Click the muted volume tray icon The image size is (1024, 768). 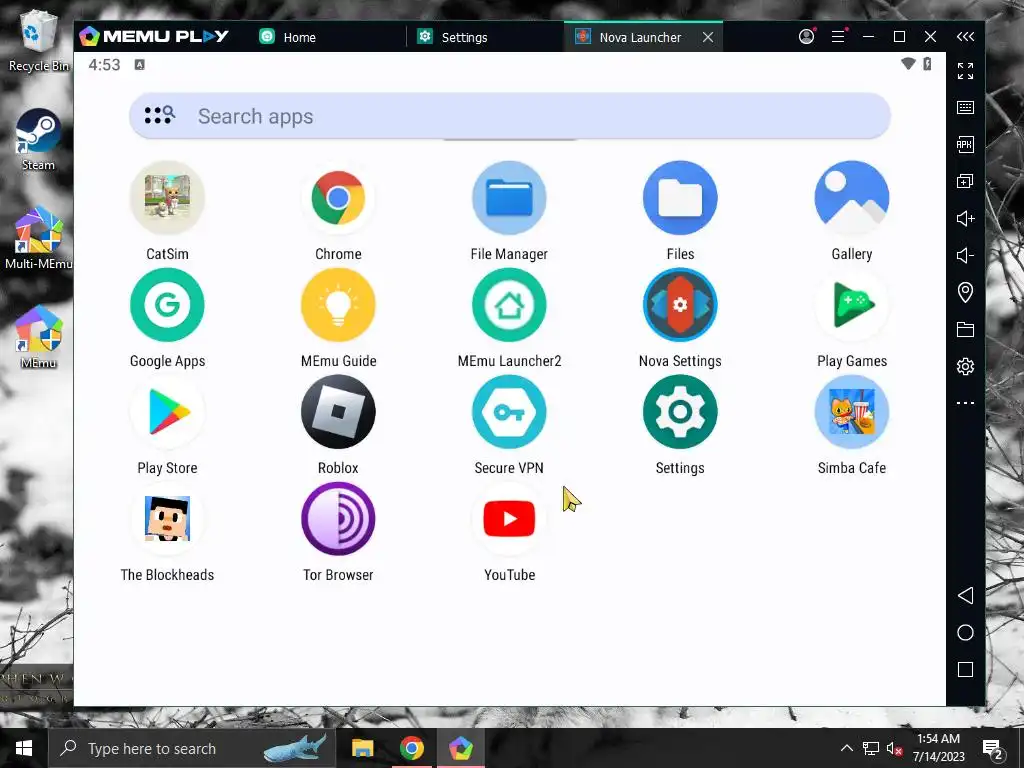click(x=894, y=748)
